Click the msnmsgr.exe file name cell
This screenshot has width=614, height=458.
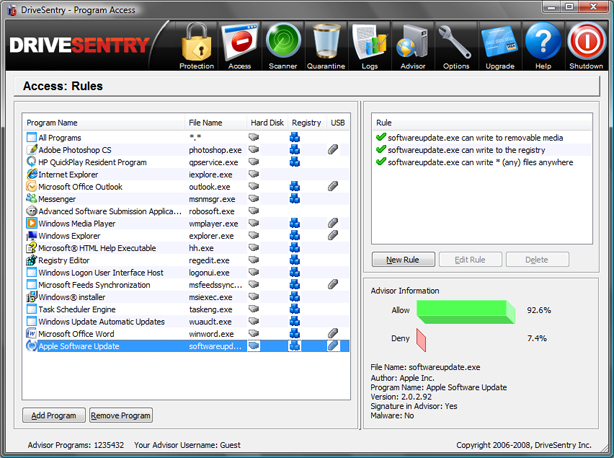coord(212,199)
